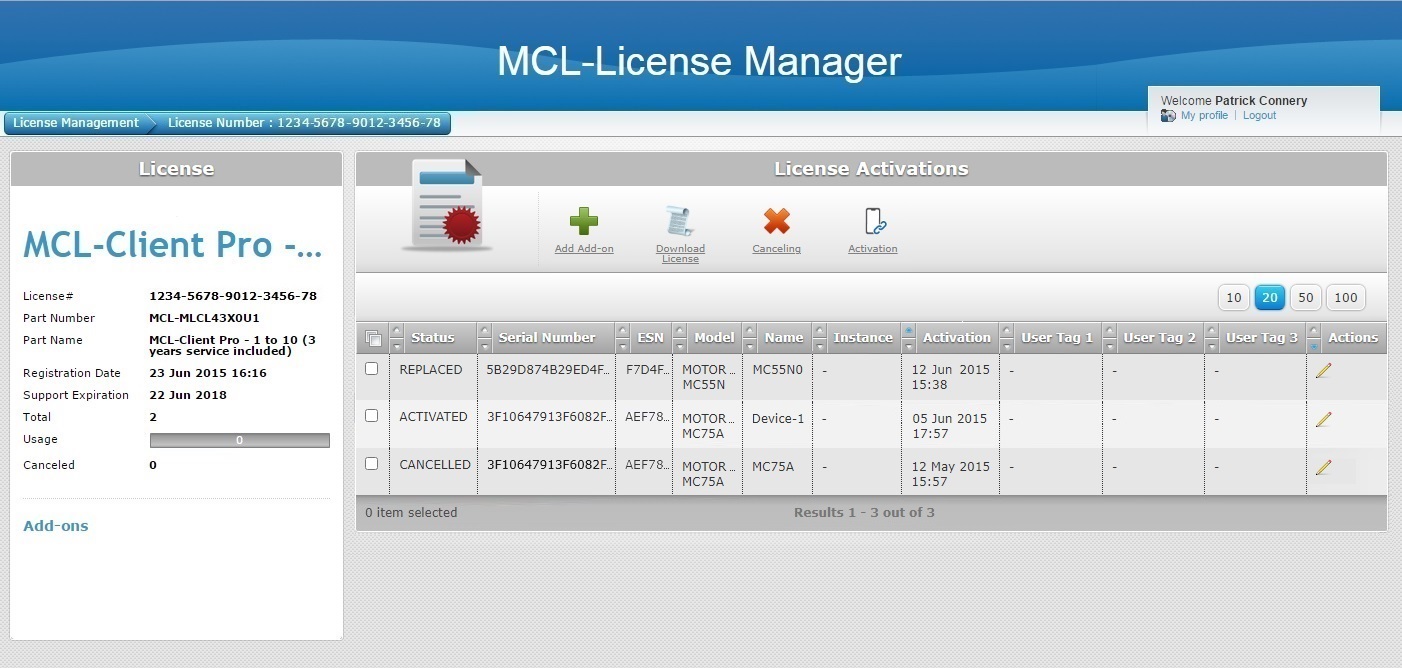The image size is (1402, 668).
Task: Click the Activation label link under toolbar
Action: click(873, 249)
